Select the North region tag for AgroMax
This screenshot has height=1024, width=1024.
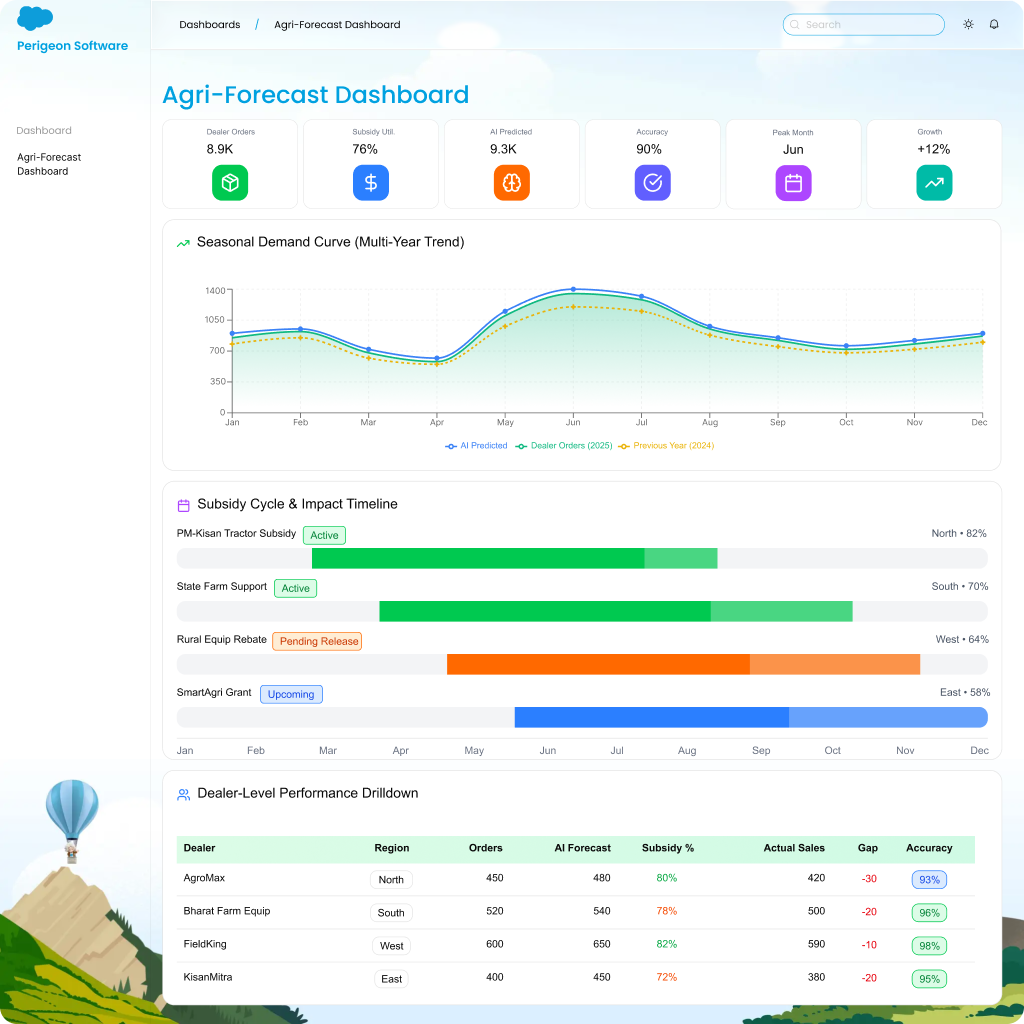point(391,880)
